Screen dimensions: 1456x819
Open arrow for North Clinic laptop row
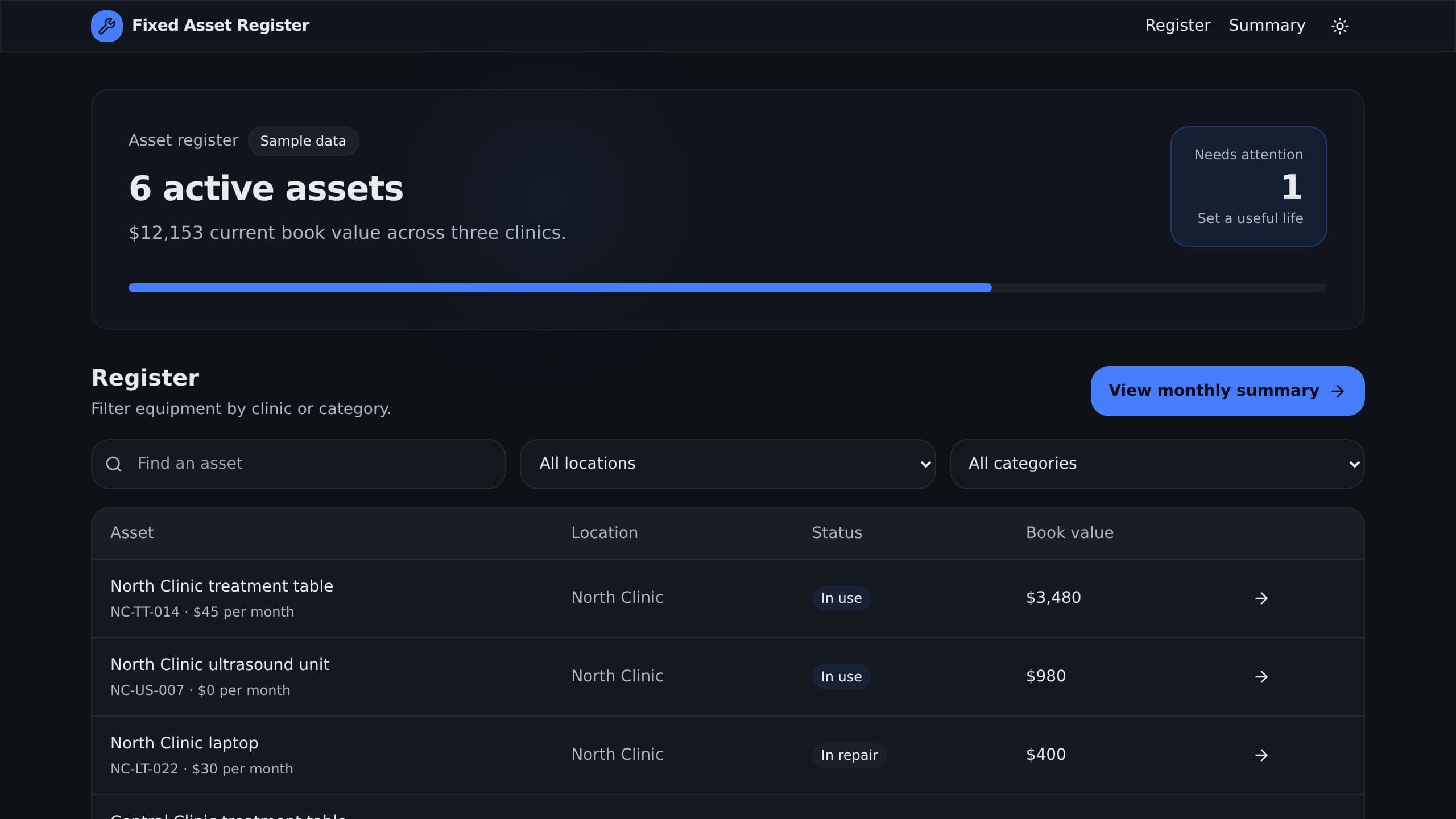tap(1261, 755)
